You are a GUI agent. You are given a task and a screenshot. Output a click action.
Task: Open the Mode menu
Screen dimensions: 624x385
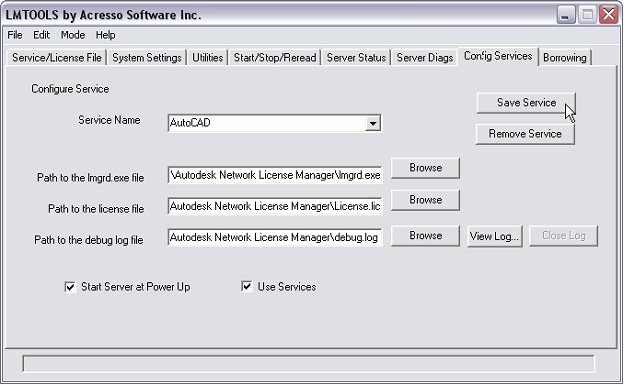[73, 35]
